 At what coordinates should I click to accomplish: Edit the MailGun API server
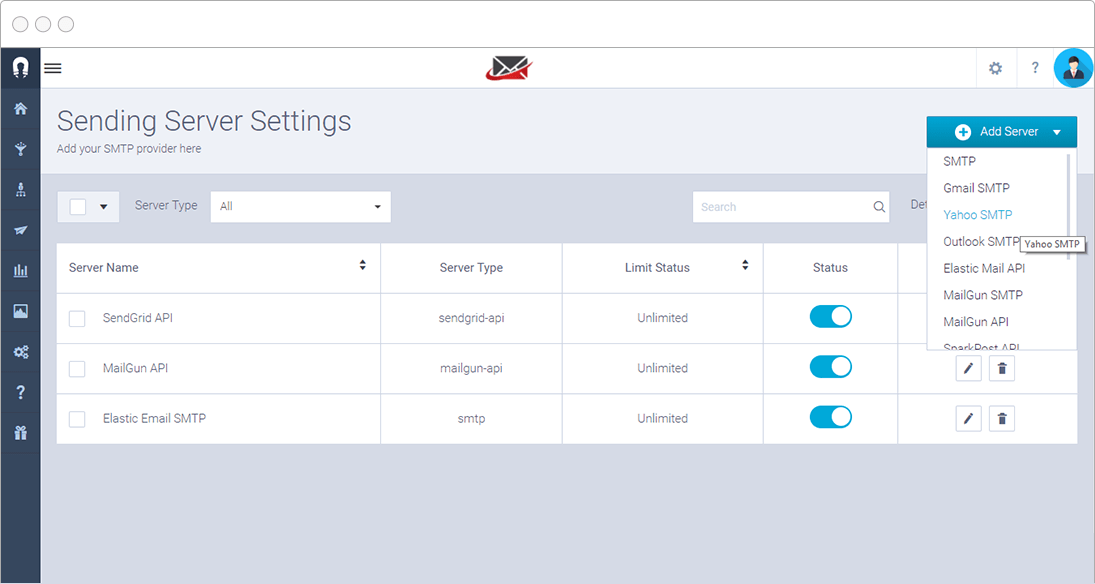968,368
